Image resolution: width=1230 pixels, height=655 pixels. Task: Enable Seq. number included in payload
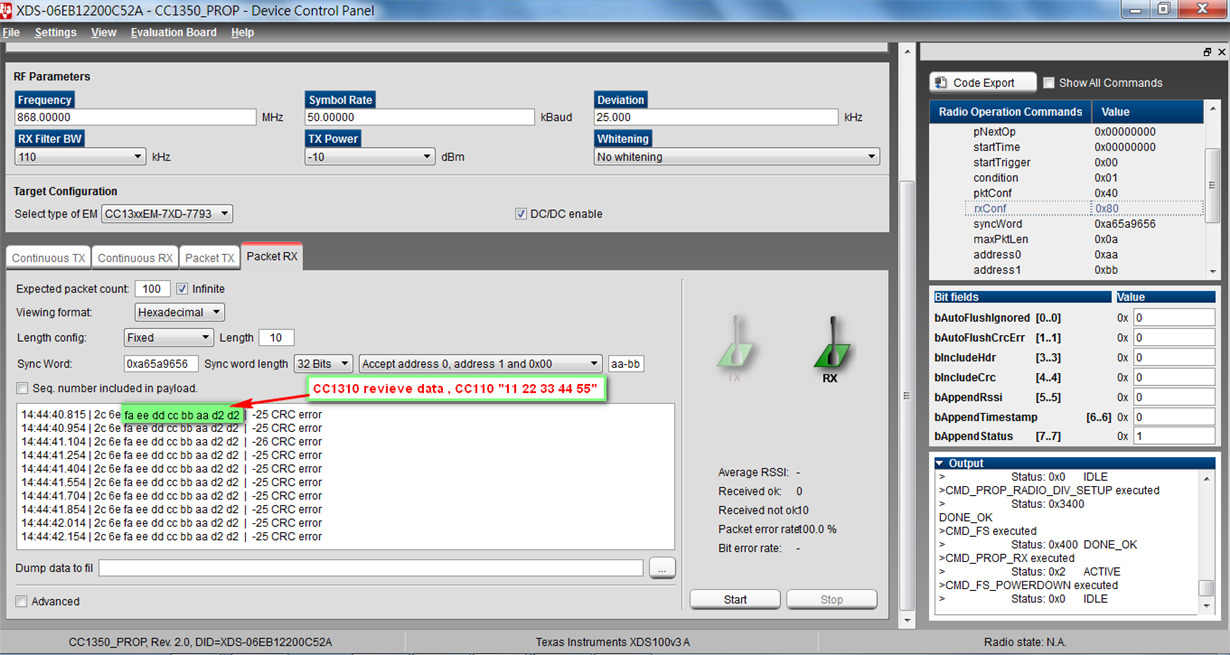(22, 388)
